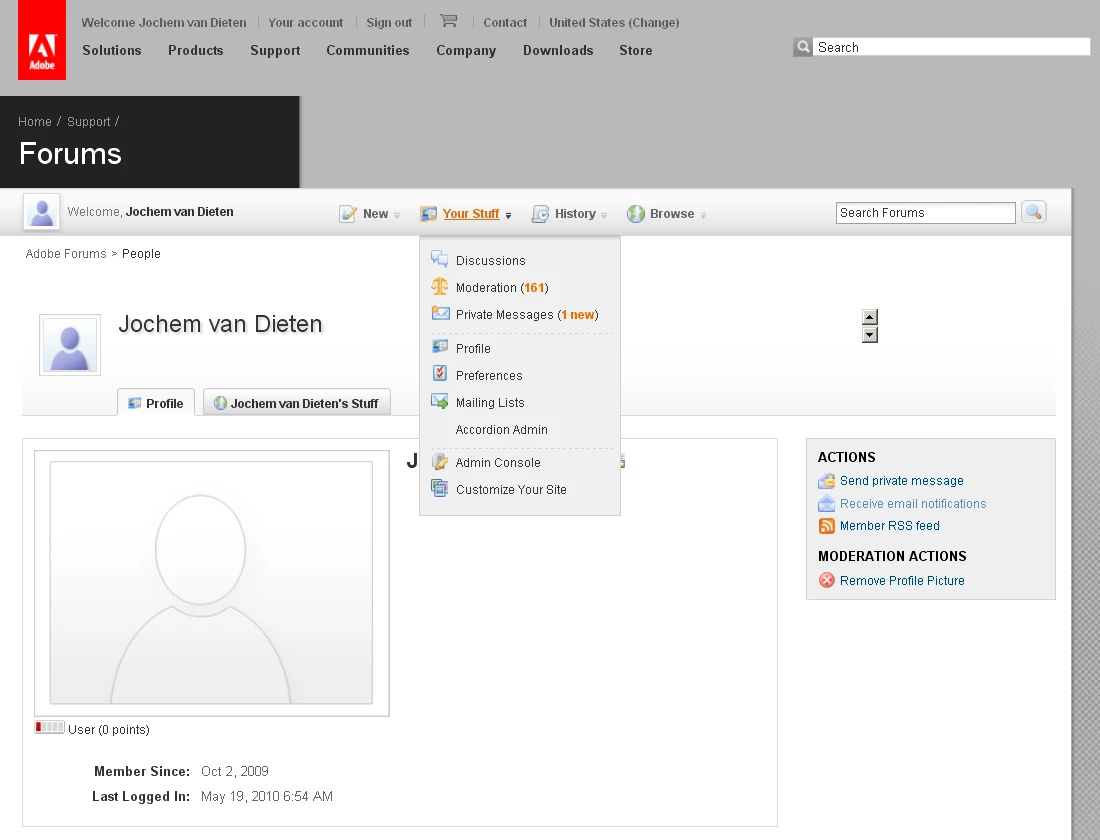
Task: Click the Send private message icon
Action: pyautogui.click(x=826, y=481)
